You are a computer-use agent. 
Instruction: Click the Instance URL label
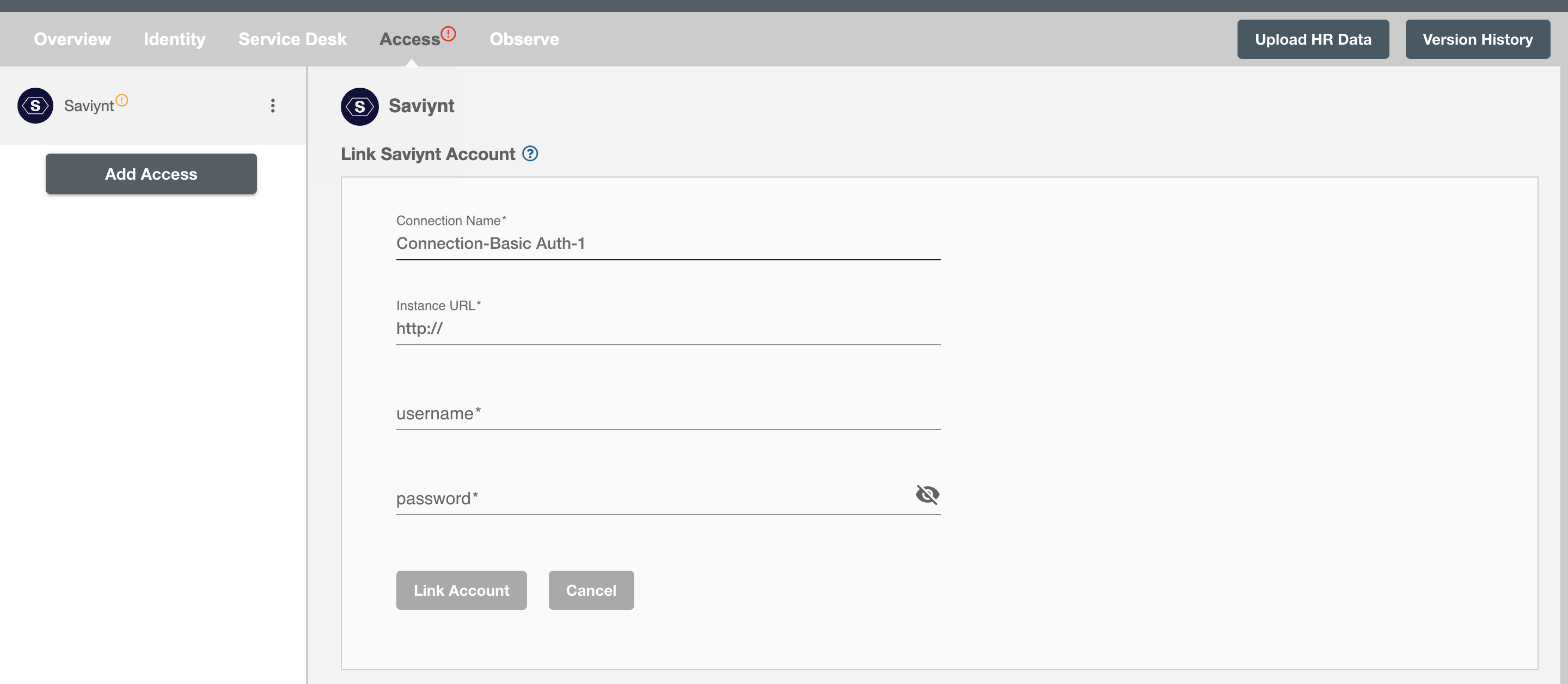tap(438, 305)
